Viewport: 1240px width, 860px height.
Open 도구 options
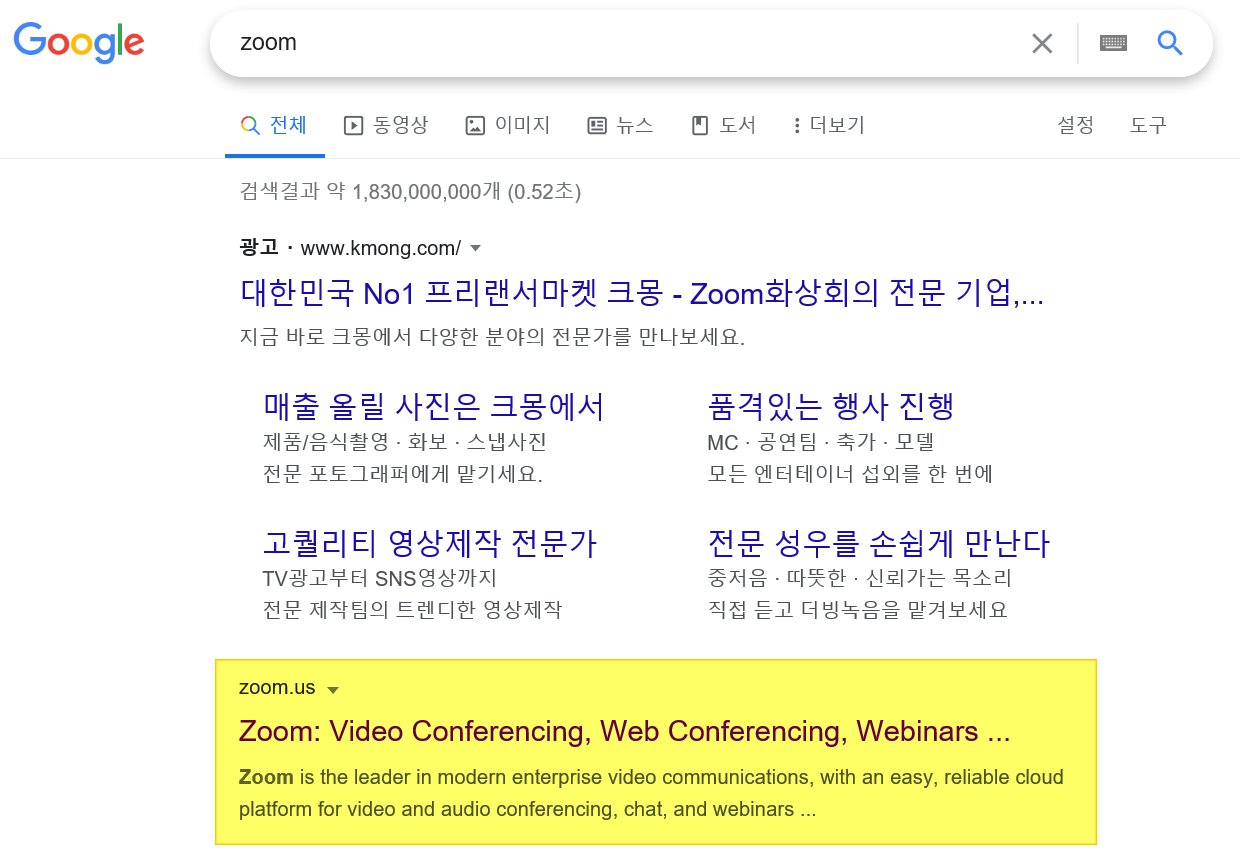pos(1148,126)
